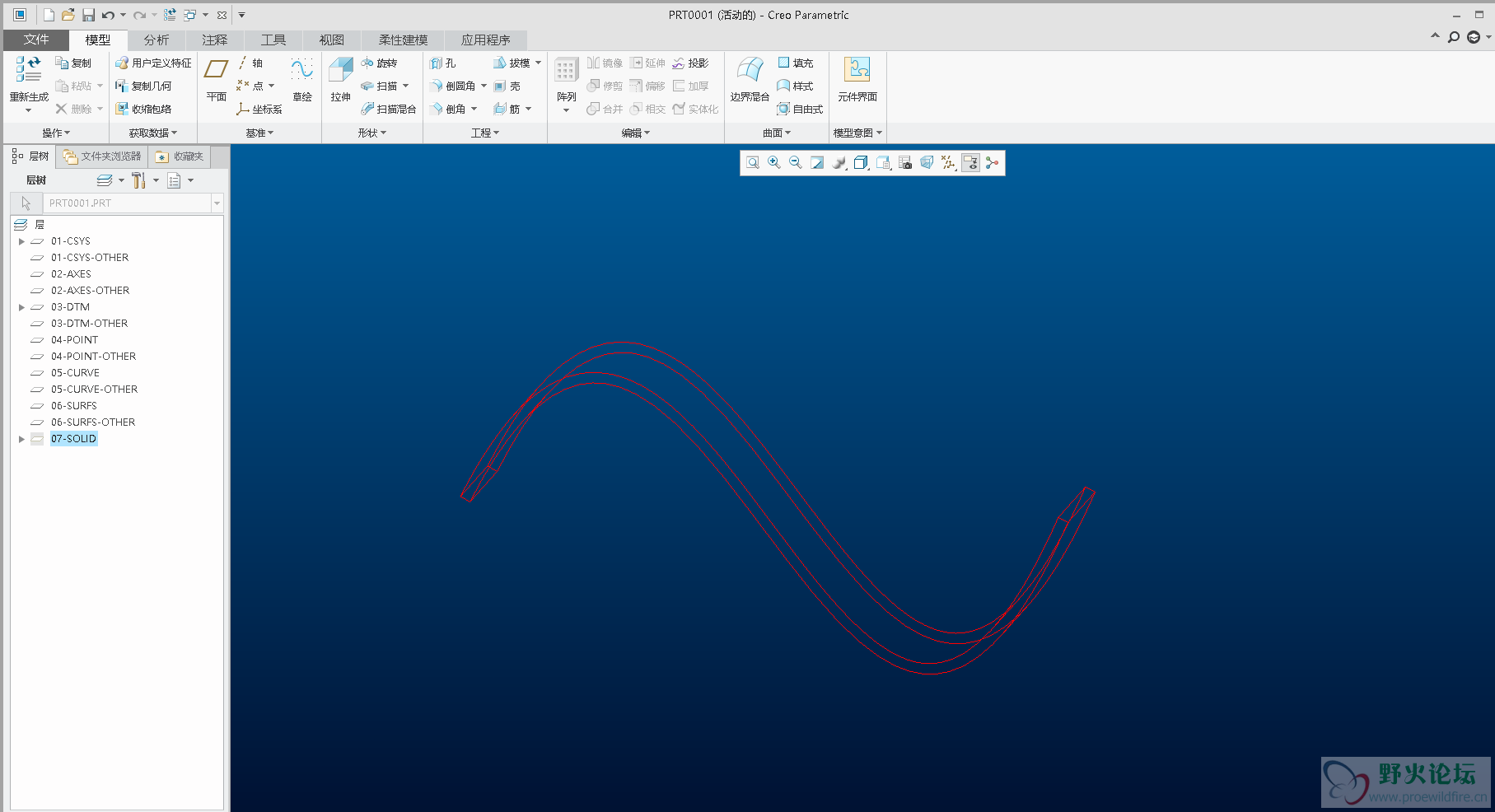Screen dimensions: 1495x812
Task: Toggle spin center icon
Action: [993, 163]
